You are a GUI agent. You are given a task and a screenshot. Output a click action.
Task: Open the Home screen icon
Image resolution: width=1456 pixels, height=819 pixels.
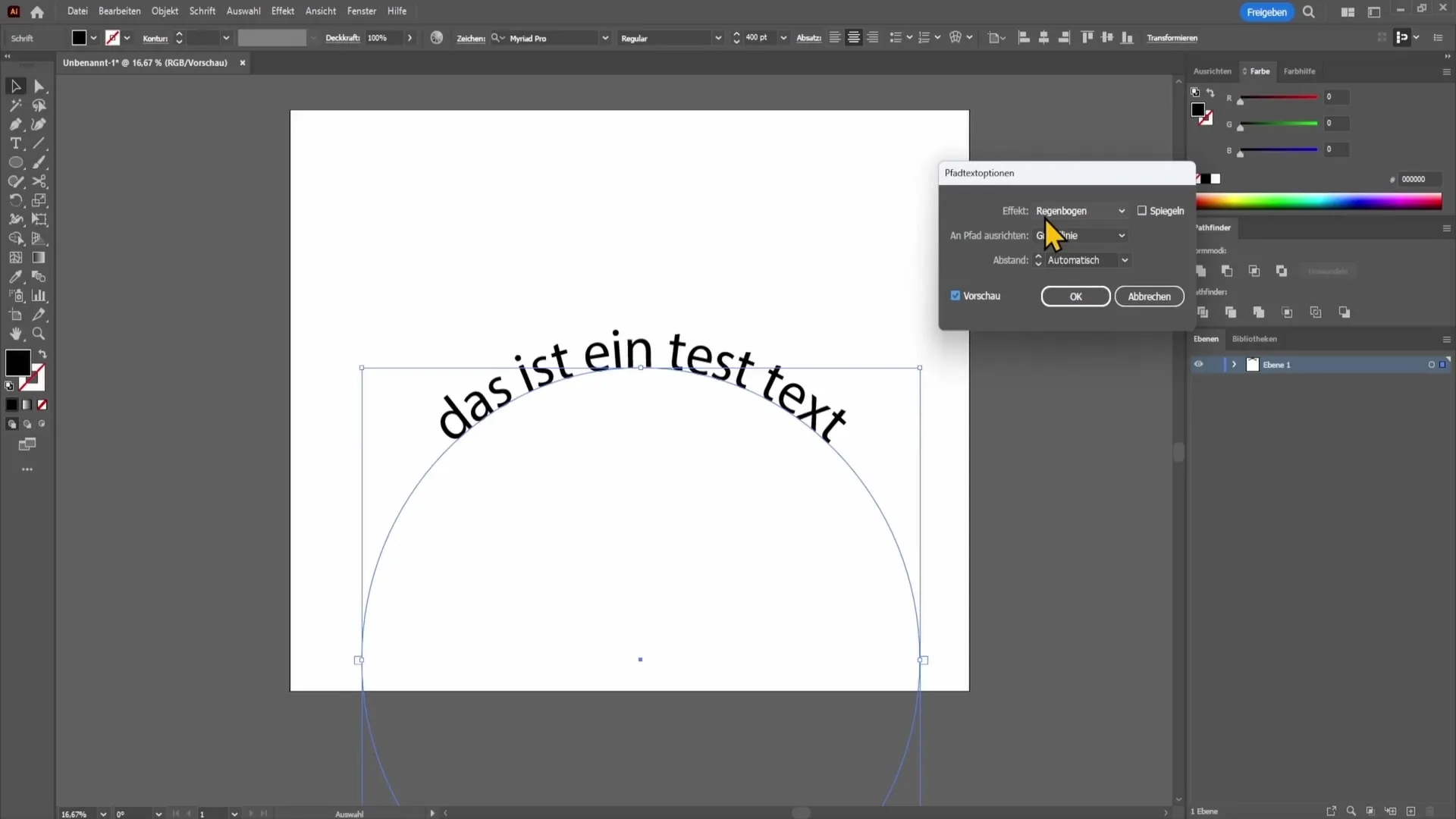tap(37, 11)
